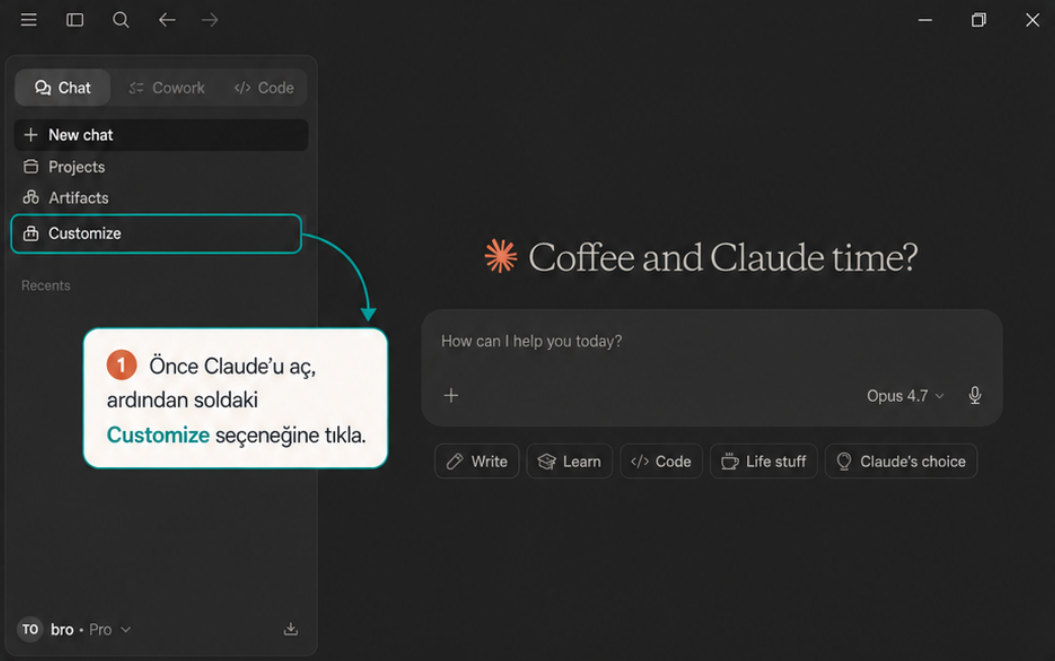
Task: Select the Write suggestion chip
Action: click(477, 461)
